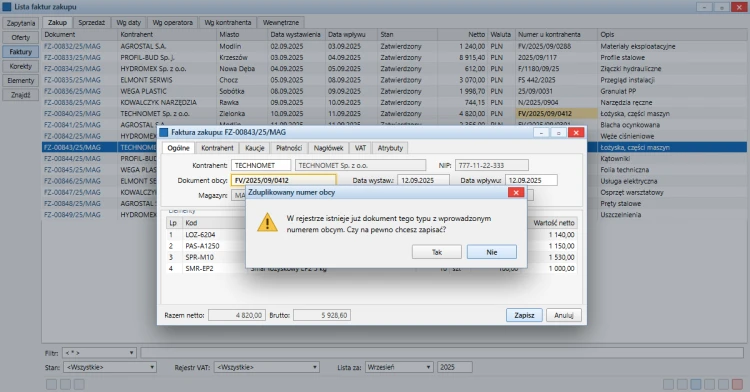The height and width of the screenshot is (392, 750).
Task: Open the Kontrahent tab of the invoice
Action: (217, 148)
